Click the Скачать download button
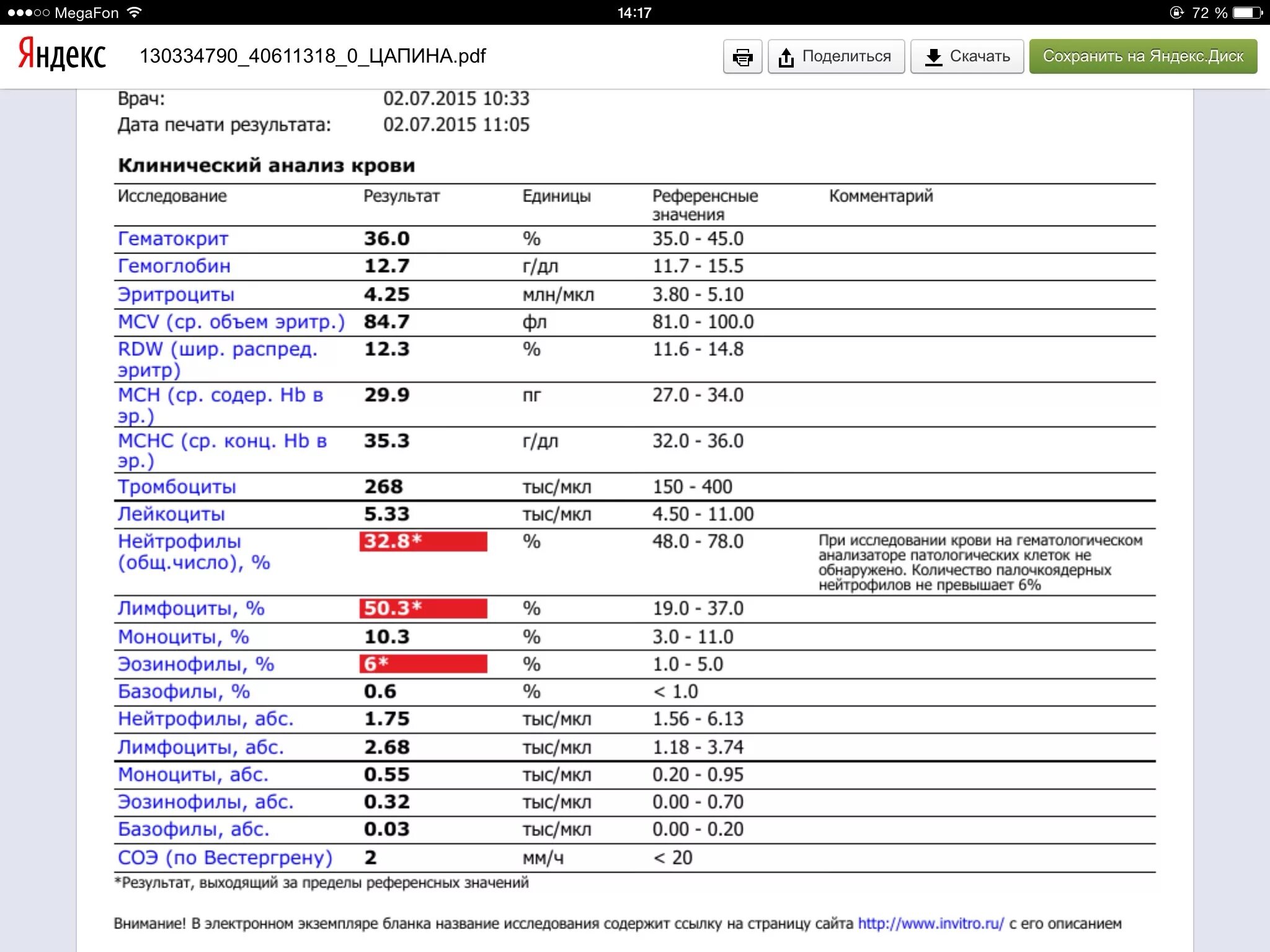Viewport: 1270px width, 952px height. click(x=967, y=57)
